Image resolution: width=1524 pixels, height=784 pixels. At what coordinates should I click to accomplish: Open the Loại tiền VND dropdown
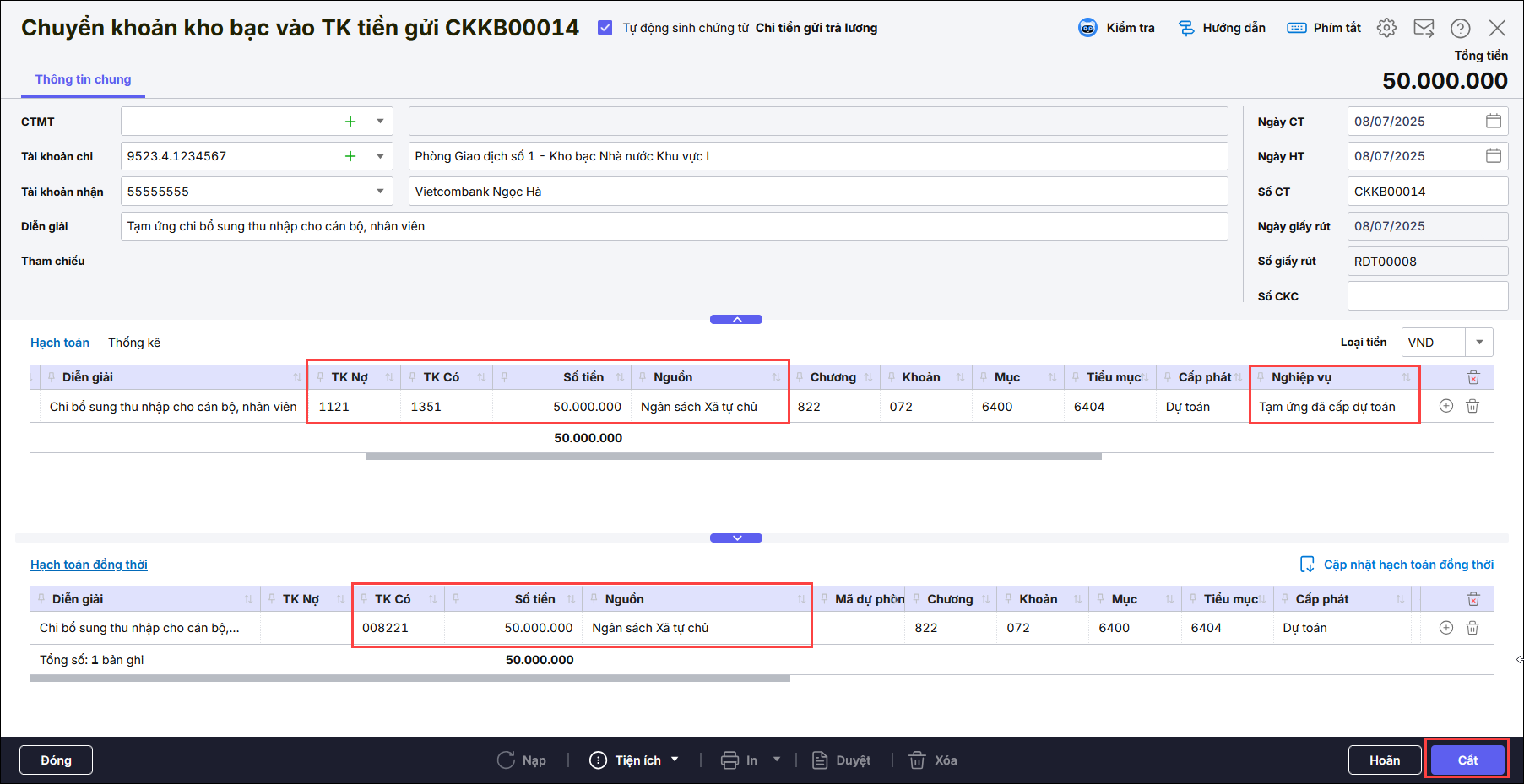(x=1478, y=343)
